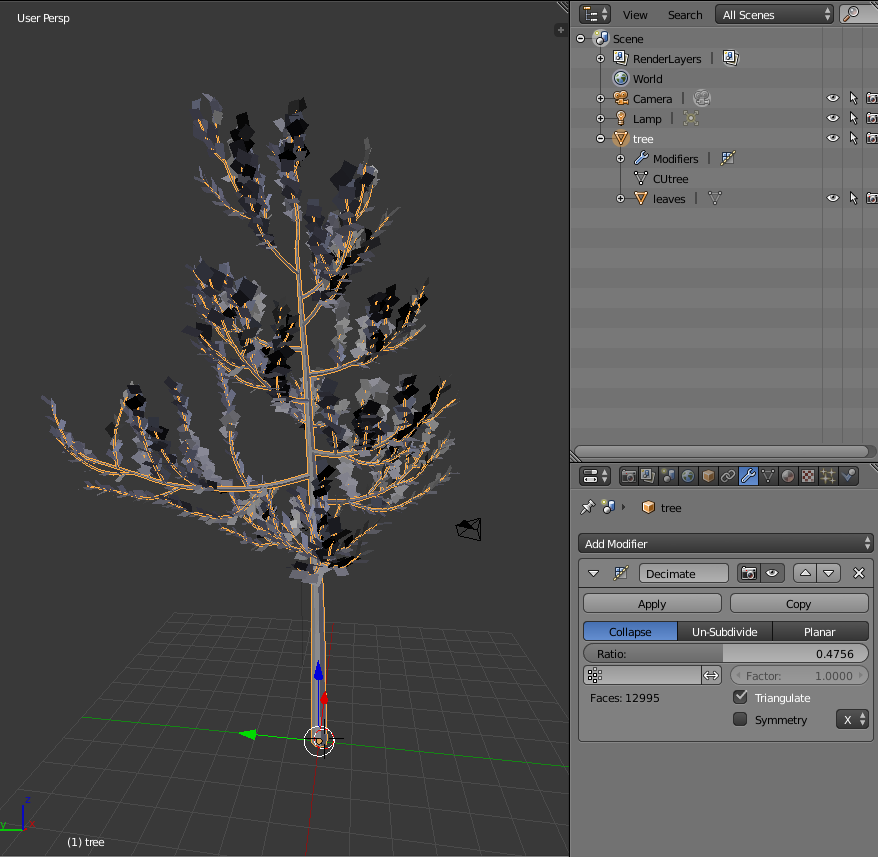Remove the Decimate modifier with X

click(x=858, y=573)
